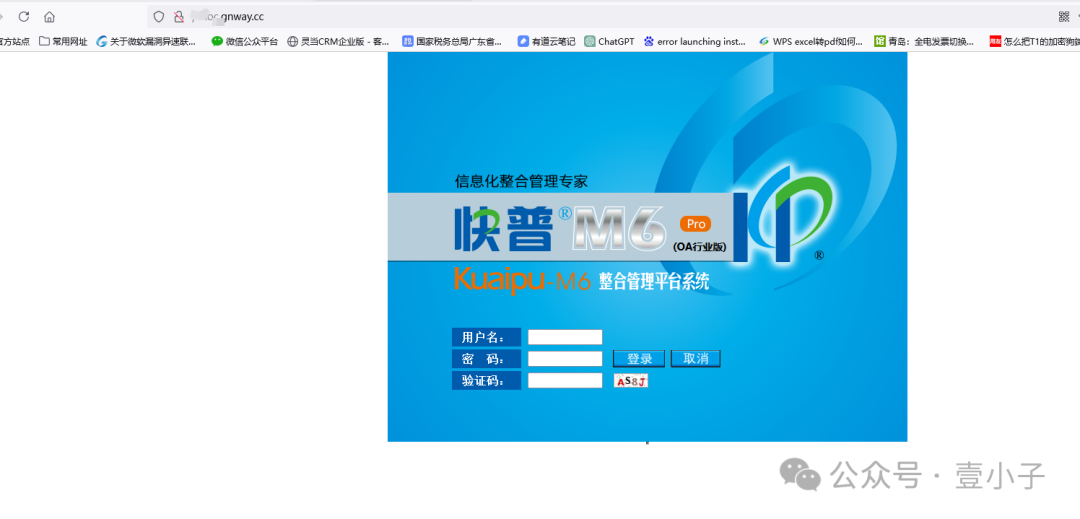Open the 微信公众平台 bookmark
The image size is (1080, 519).
click(x=245, y=41)
